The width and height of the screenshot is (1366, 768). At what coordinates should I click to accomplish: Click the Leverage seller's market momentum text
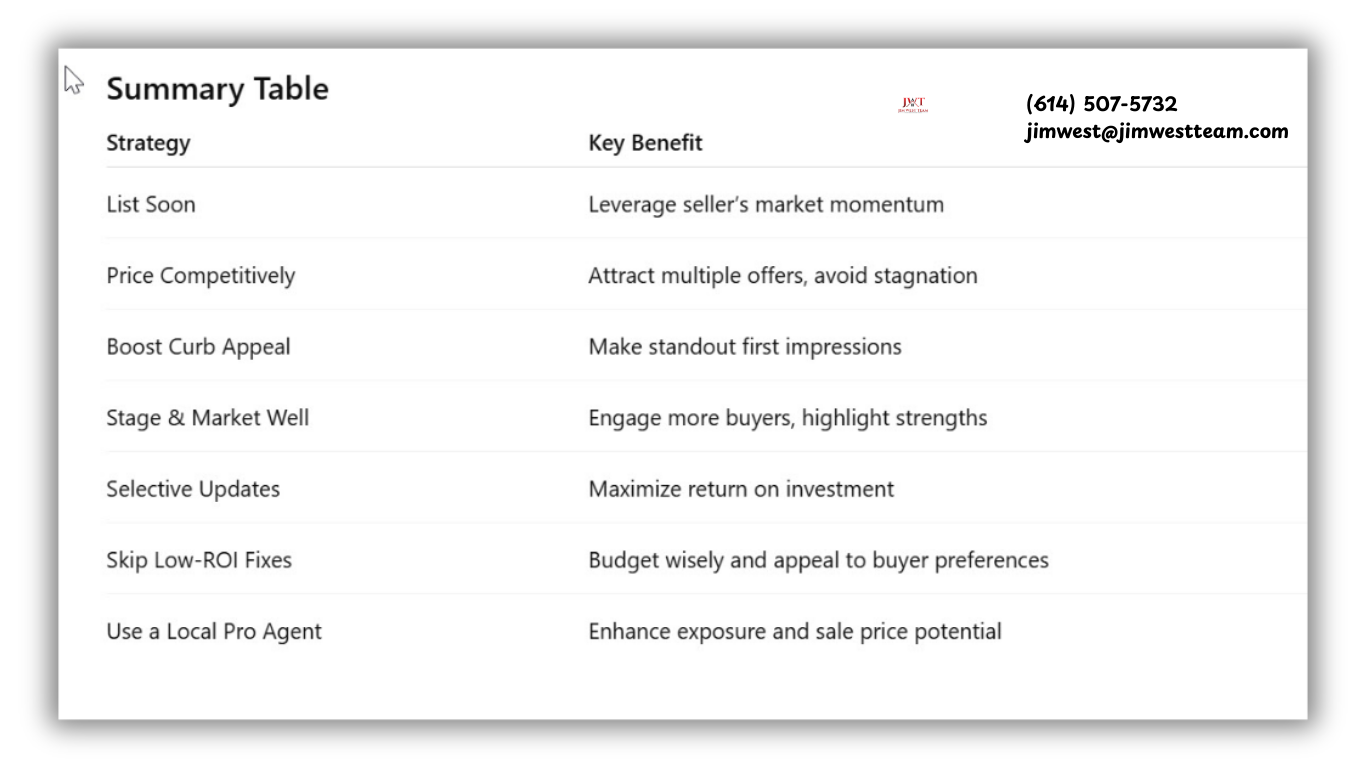[x=765, y=205]
